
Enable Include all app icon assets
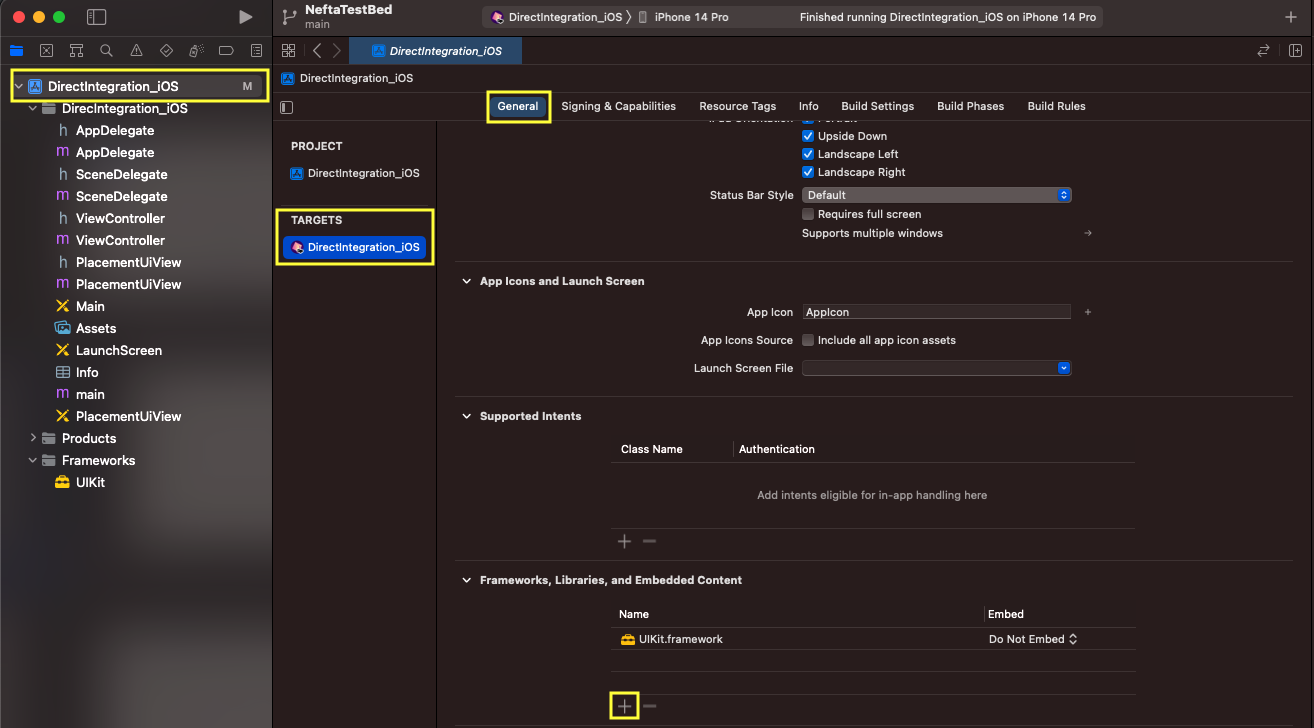coord(808,340)
